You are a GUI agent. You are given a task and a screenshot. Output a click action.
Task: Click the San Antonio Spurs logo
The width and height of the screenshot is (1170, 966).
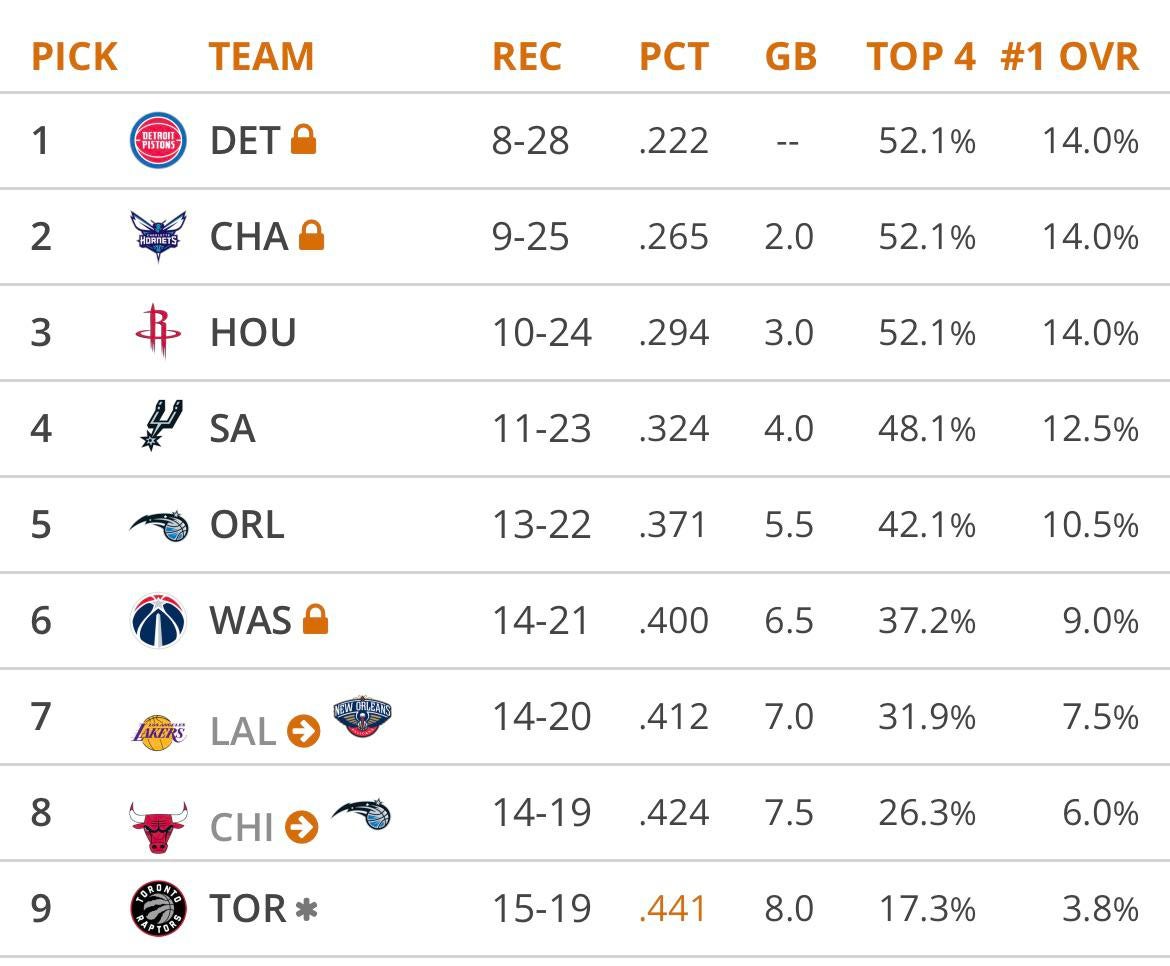(158, 428)
